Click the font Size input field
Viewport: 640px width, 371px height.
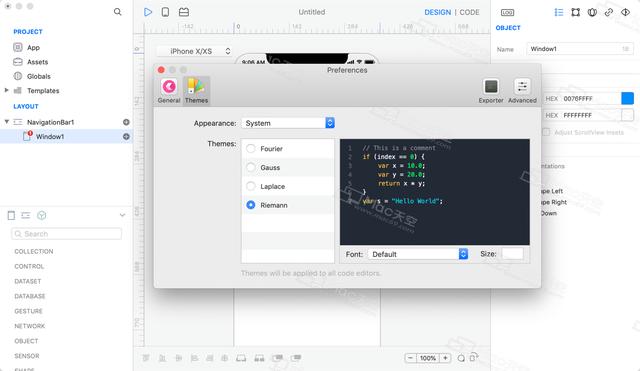(512, 253)
